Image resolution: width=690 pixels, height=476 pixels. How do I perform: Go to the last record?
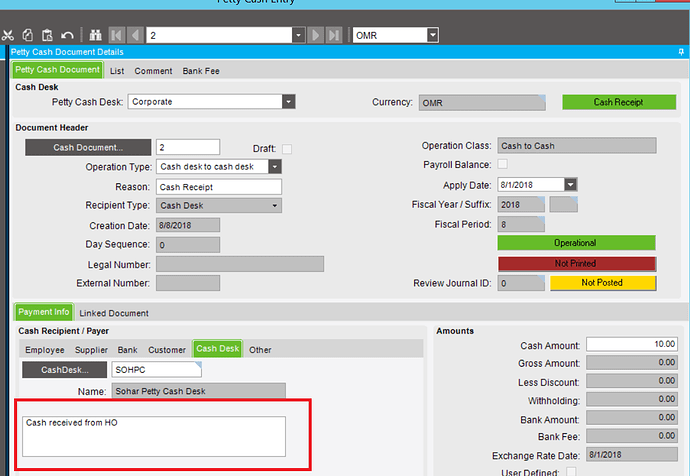334,35
